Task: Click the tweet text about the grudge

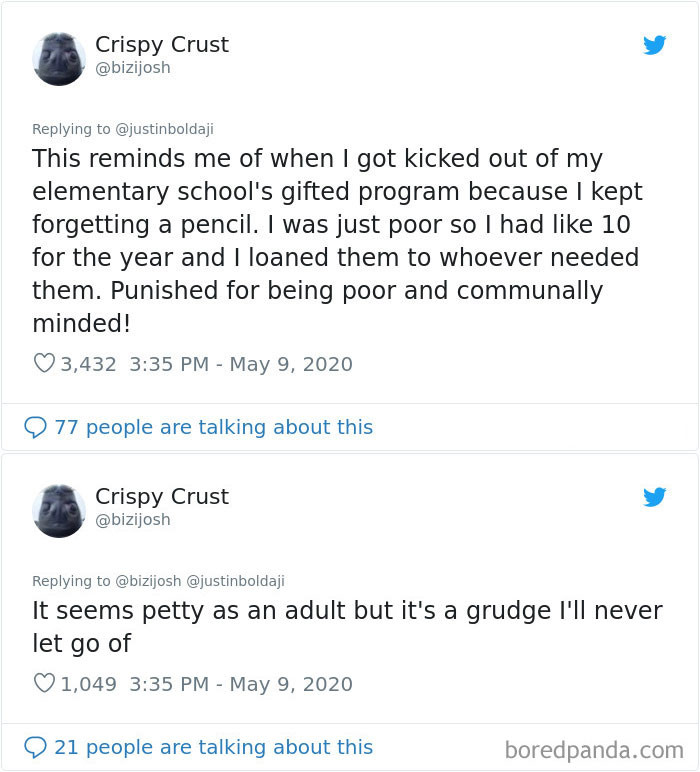Action: 346,625
